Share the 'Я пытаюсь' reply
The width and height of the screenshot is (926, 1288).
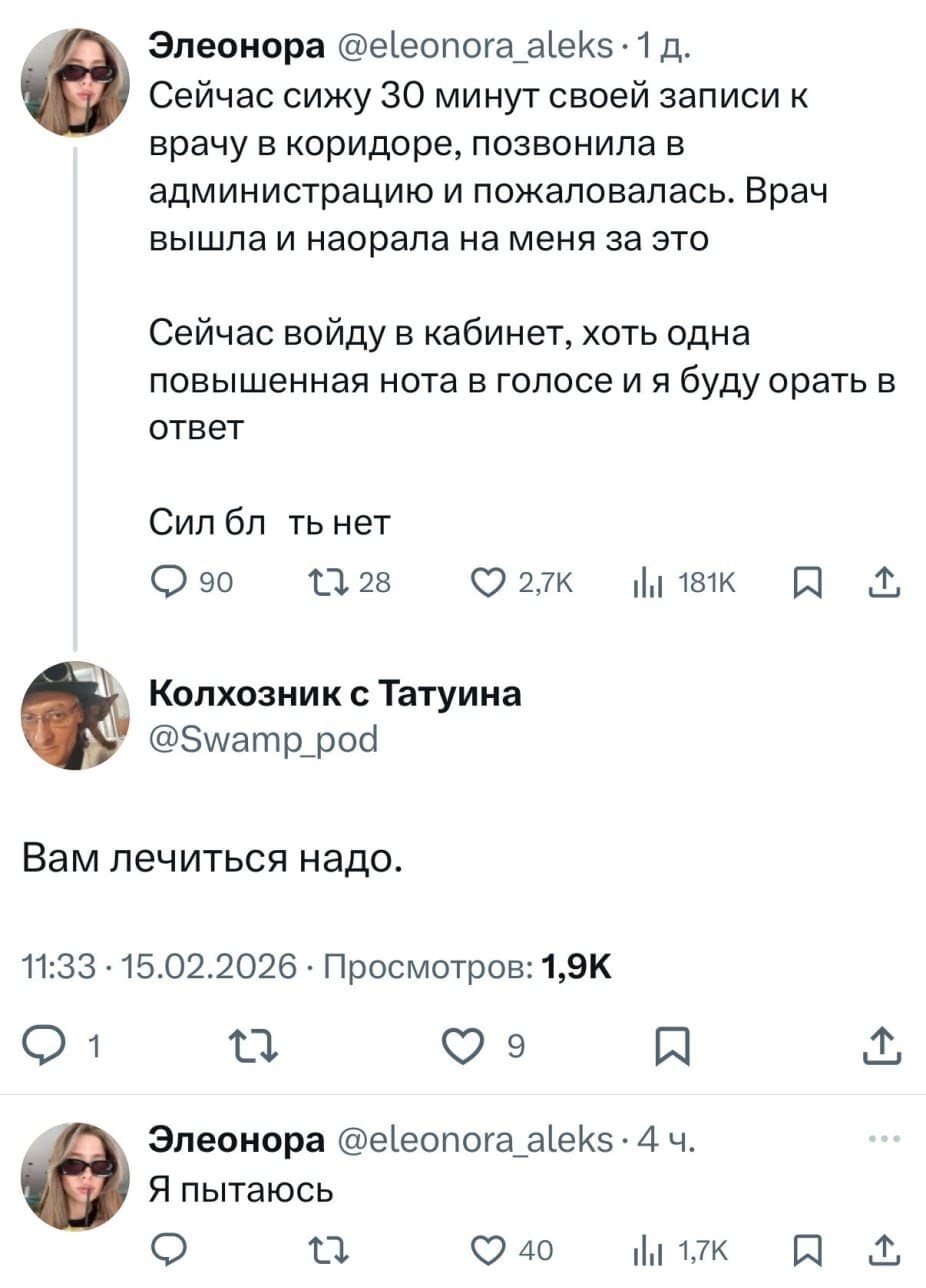point(884,1248)
